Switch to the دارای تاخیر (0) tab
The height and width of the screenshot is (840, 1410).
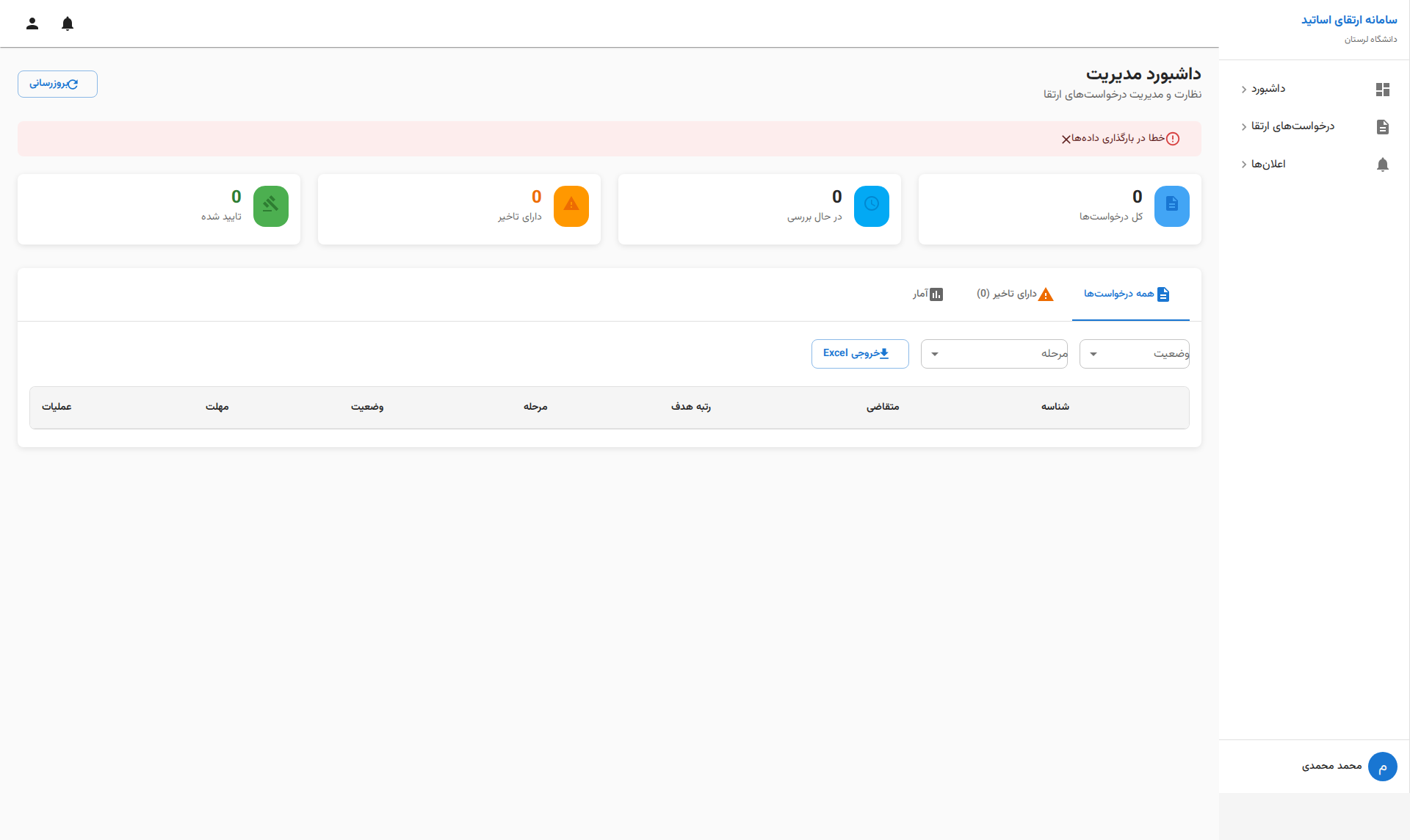coord(1015,294)
